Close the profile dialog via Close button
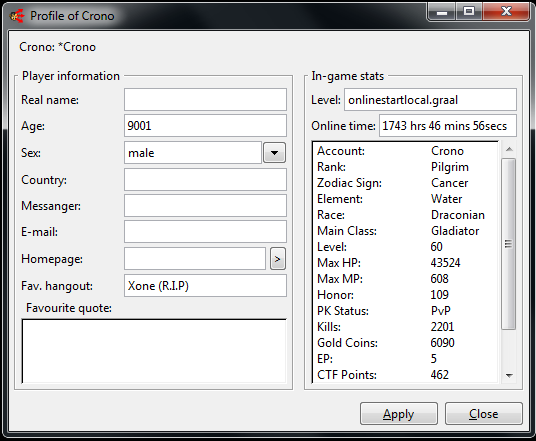This screenshot has width=536, height=441. (x=484, y=414)
